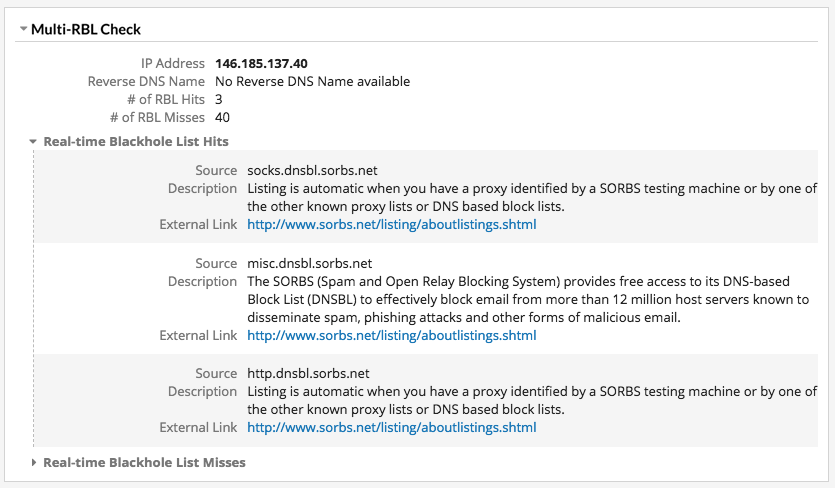Select the misc.dnsbl.sorbs.net source name
835x488 pixels.
click(309, 264)
